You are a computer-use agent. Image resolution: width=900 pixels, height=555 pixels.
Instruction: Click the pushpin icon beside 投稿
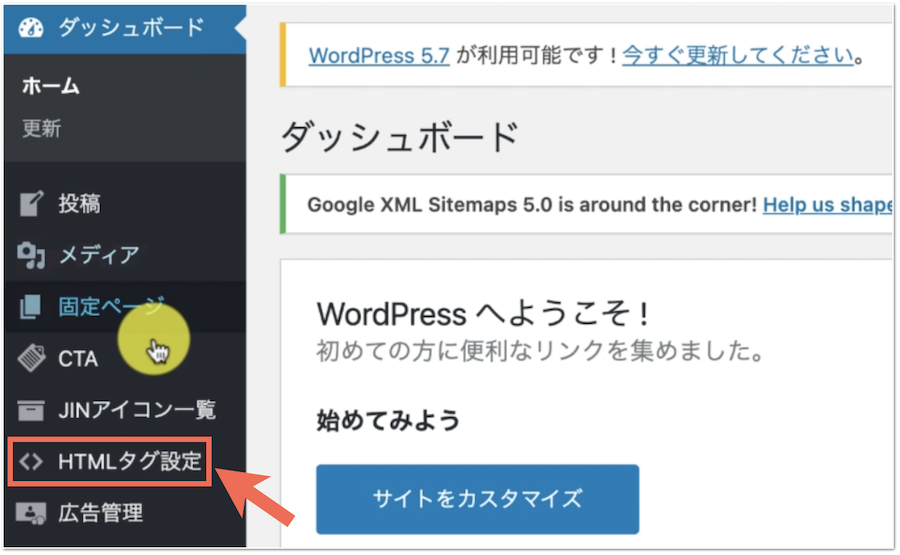32,205
